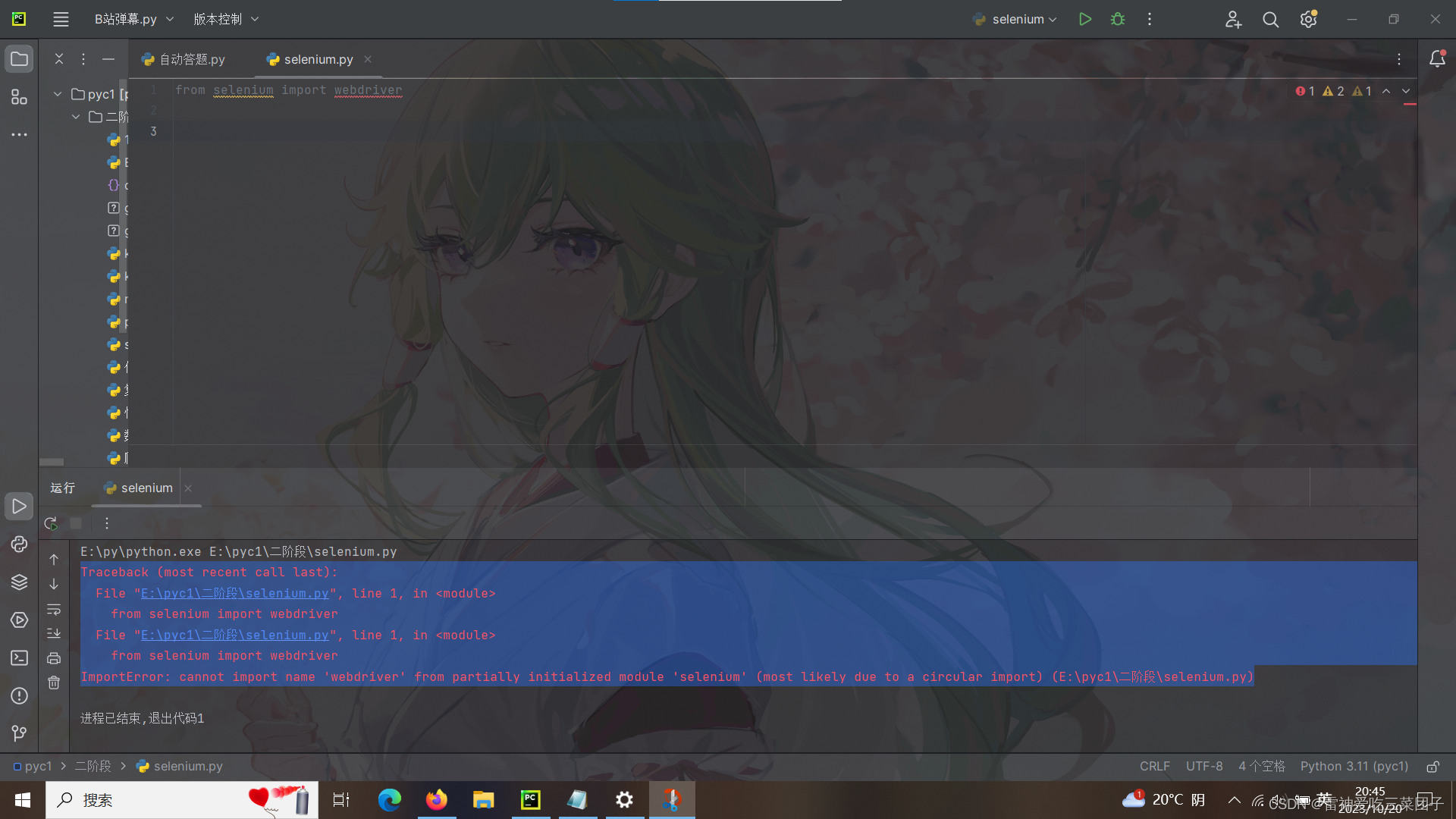Screen dimensions: 1456x819
Task: Click the first selenium.py traceback link
Action: click(x=235, y=594)
